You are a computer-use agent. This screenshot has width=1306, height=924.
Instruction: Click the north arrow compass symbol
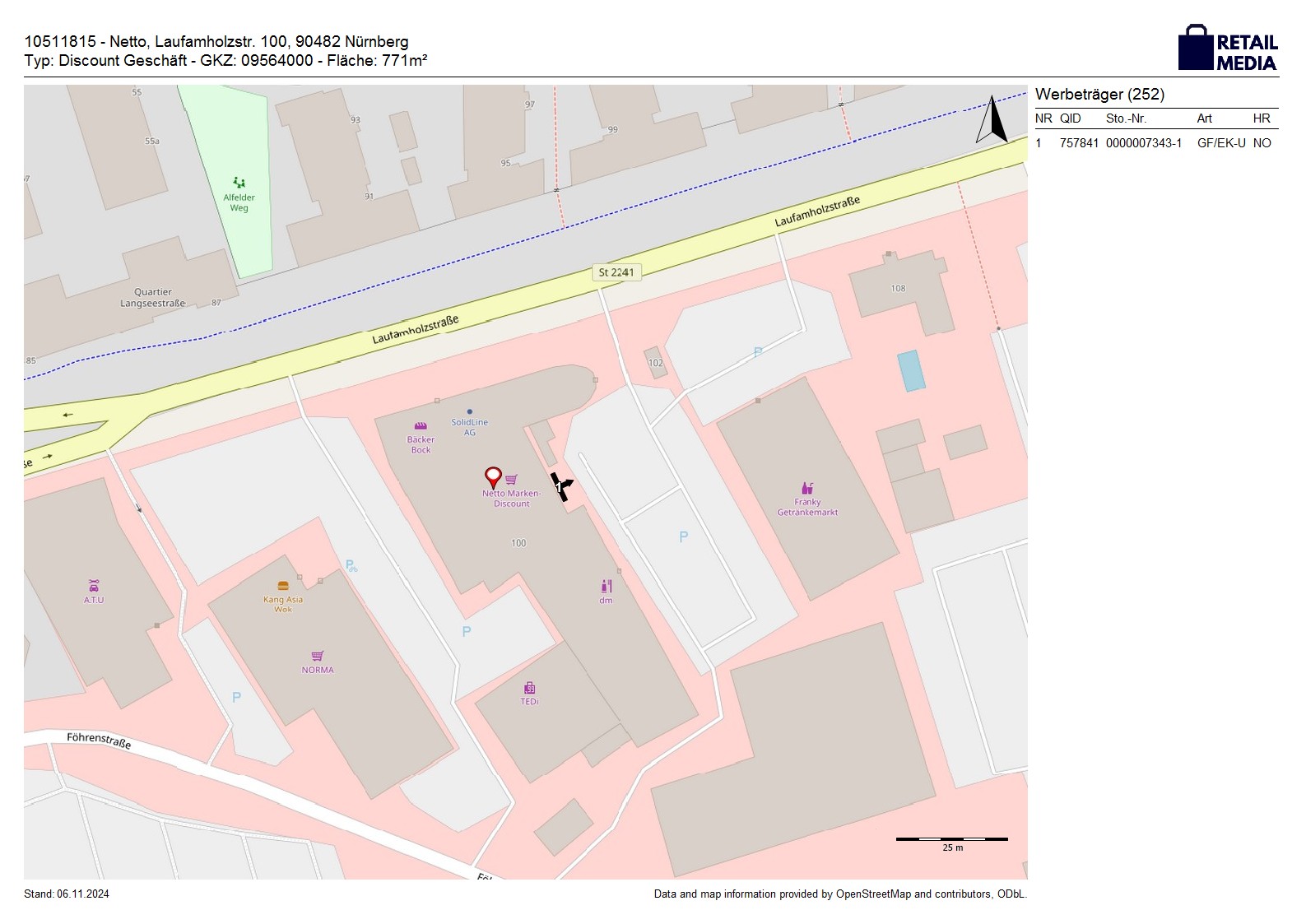(x=992, y=120)
